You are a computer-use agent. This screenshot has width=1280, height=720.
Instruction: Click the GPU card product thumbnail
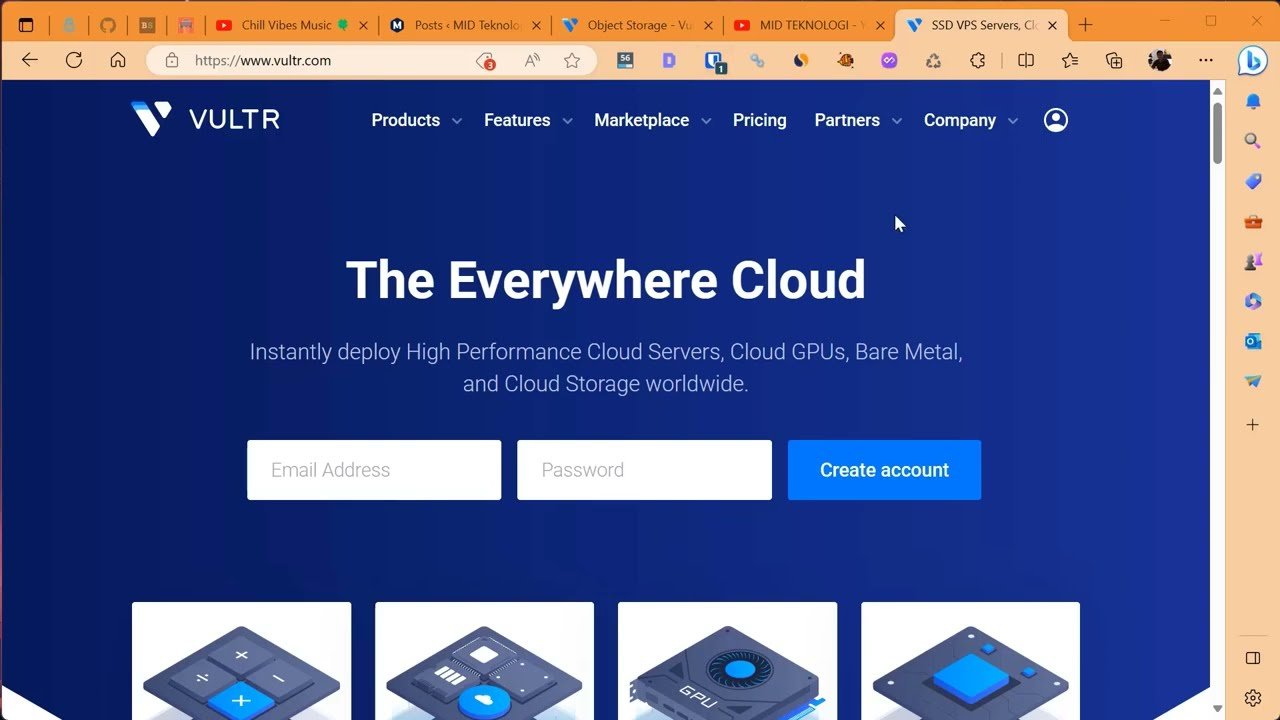point(727,661)
